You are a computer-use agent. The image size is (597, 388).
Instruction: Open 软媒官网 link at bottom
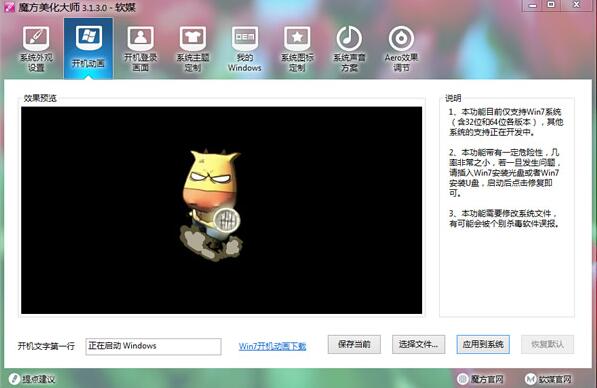[548, 379]
